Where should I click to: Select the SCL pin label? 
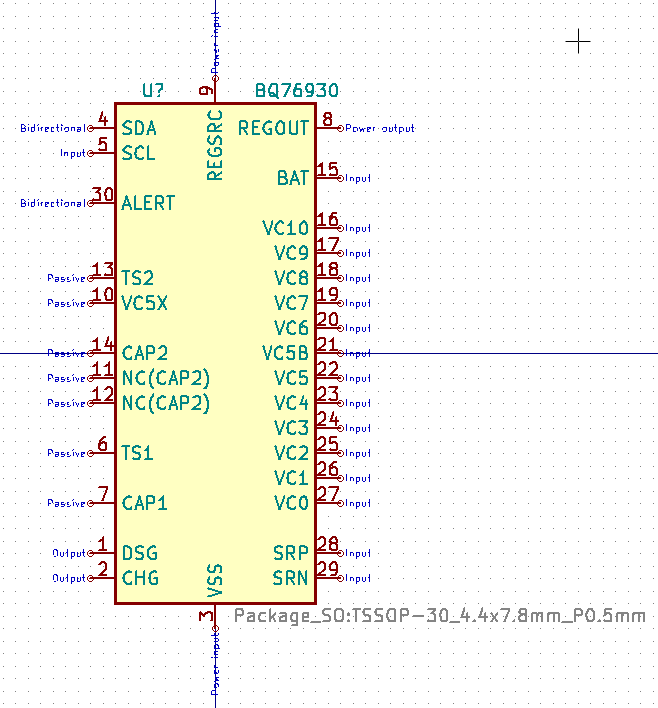138,153
